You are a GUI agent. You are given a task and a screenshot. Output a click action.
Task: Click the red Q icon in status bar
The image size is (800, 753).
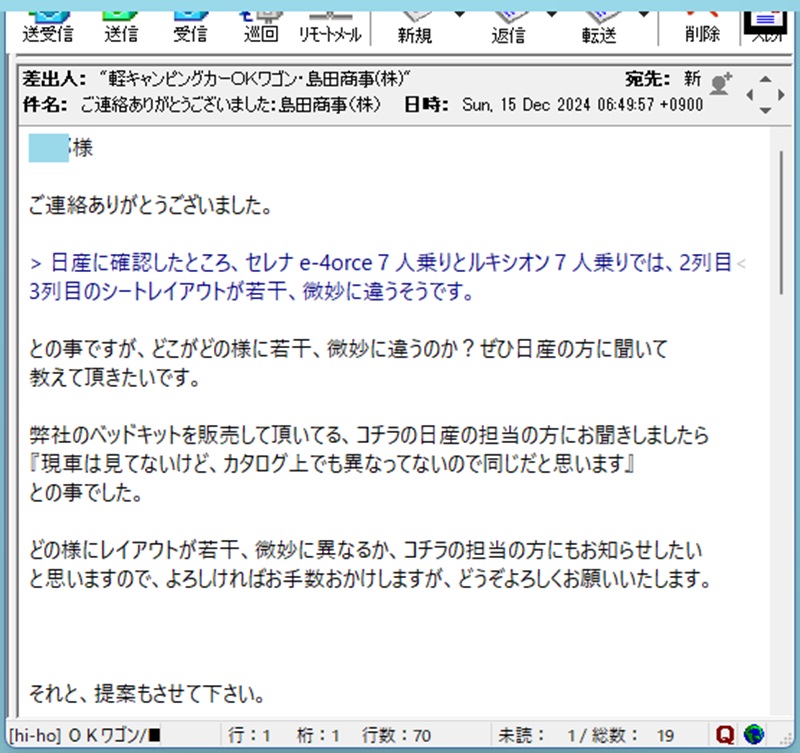tap(725, 735)
